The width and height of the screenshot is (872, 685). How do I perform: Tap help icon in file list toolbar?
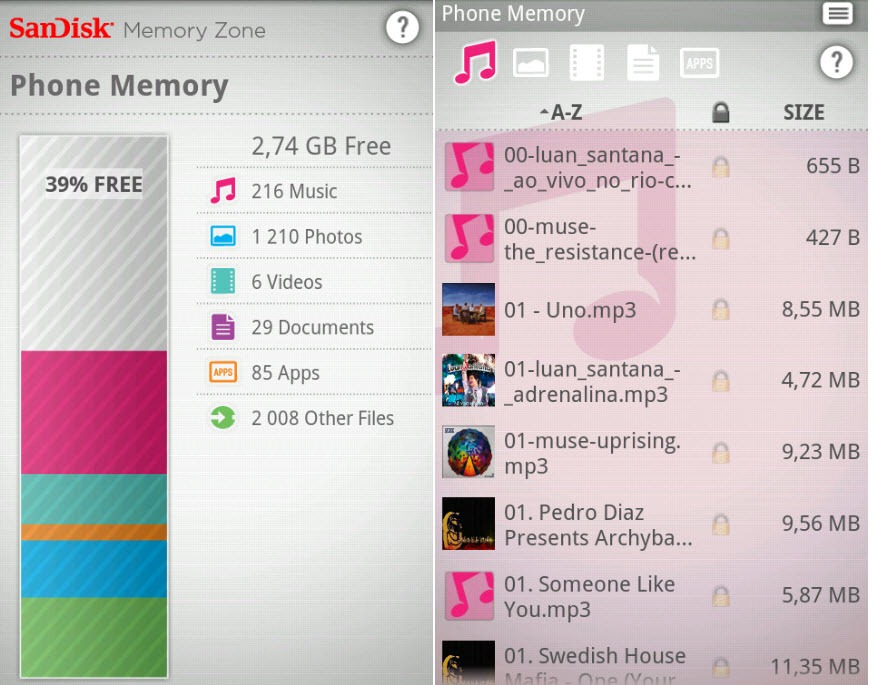(x=836, y=63)
